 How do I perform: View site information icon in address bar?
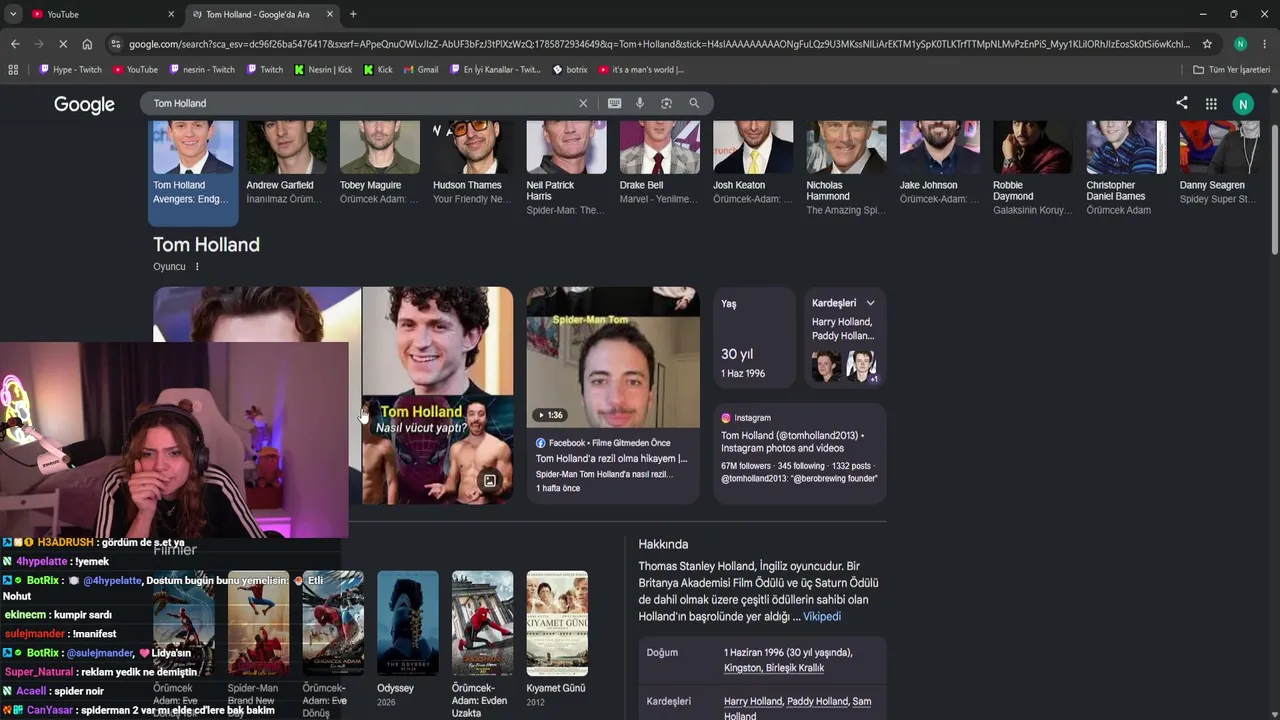coord(116,44)
